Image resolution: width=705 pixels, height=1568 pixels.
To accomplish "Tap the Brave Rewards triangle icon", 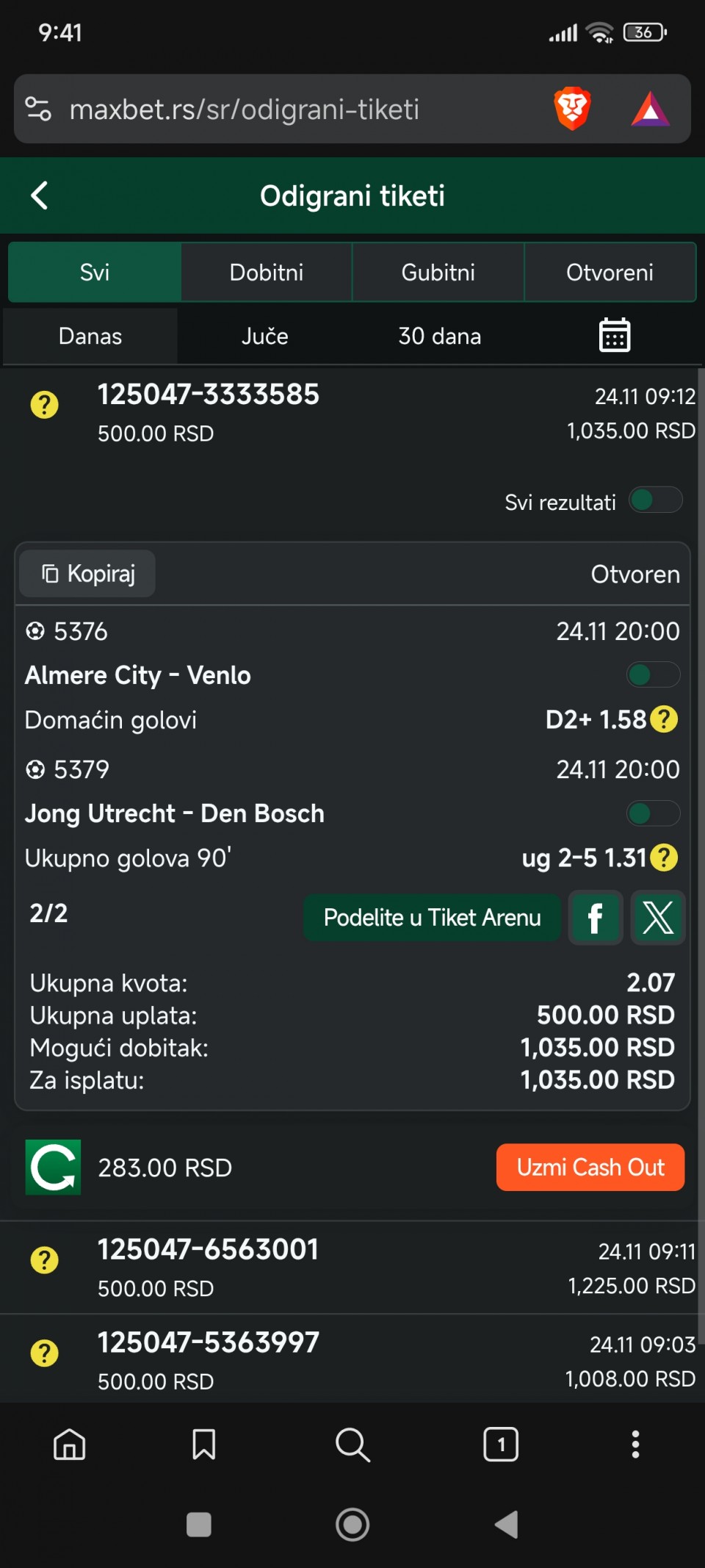I will coord(650,109).
